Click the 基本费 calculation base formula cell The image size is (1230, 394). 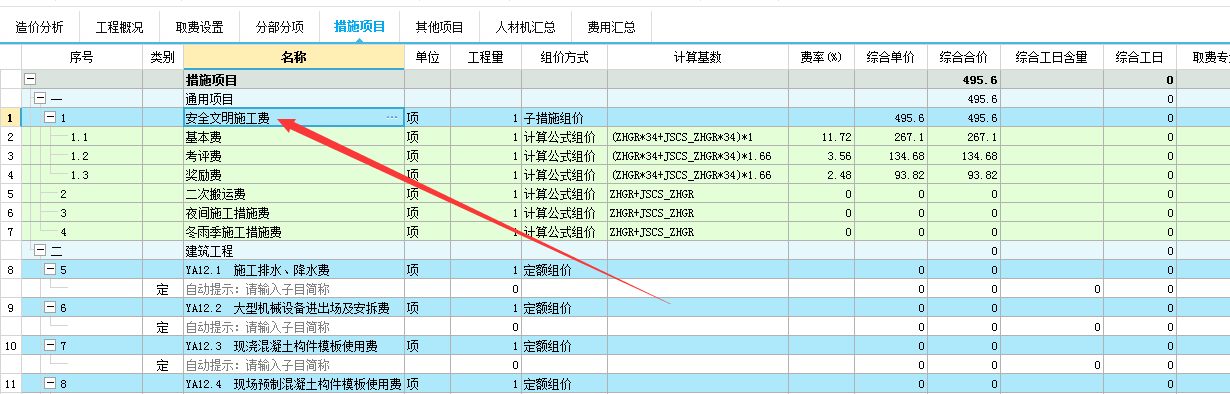pos(697,137)
